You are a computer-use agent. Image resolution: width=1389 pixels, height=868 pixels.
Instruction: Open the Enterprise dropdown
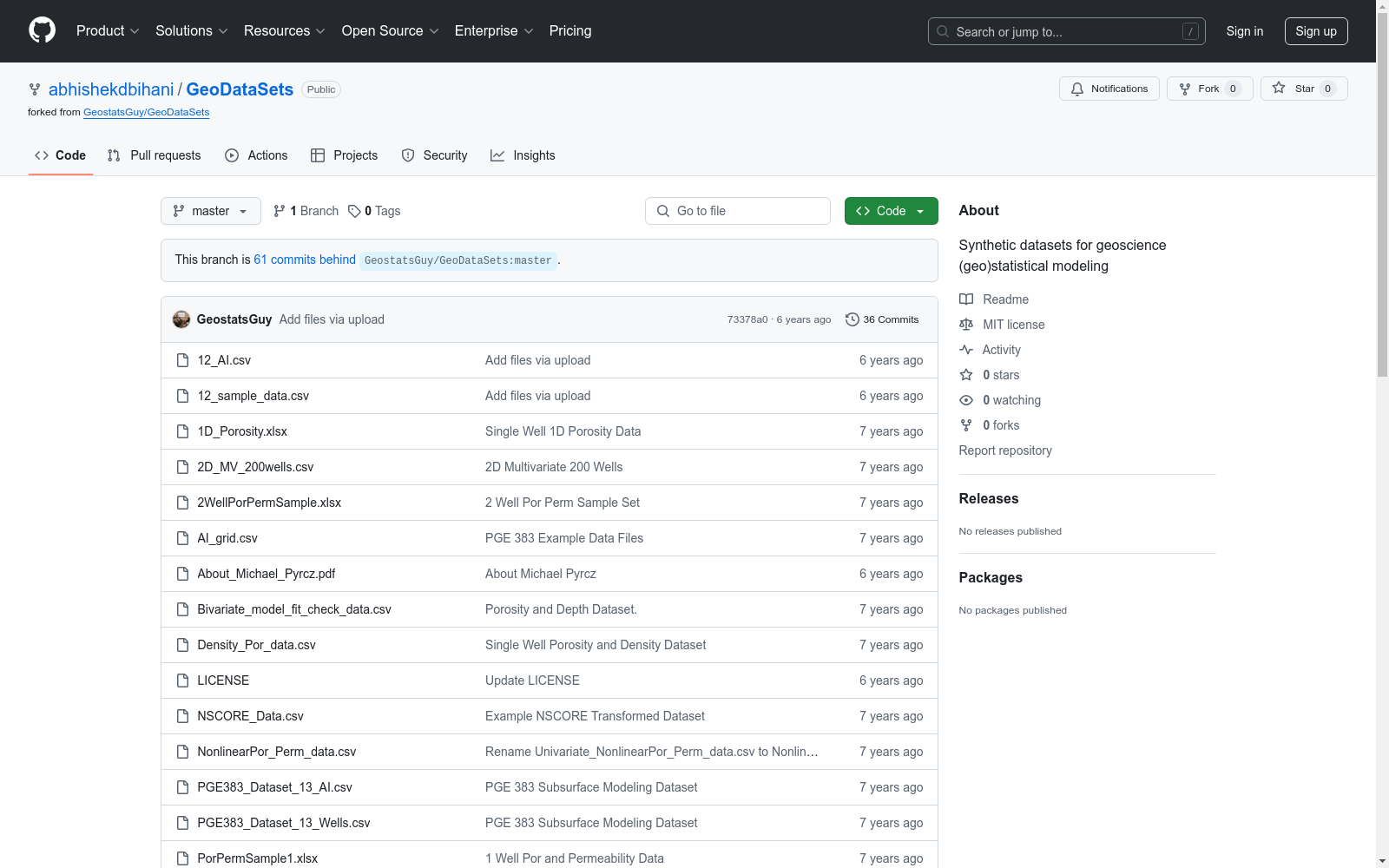pos(494,30)
